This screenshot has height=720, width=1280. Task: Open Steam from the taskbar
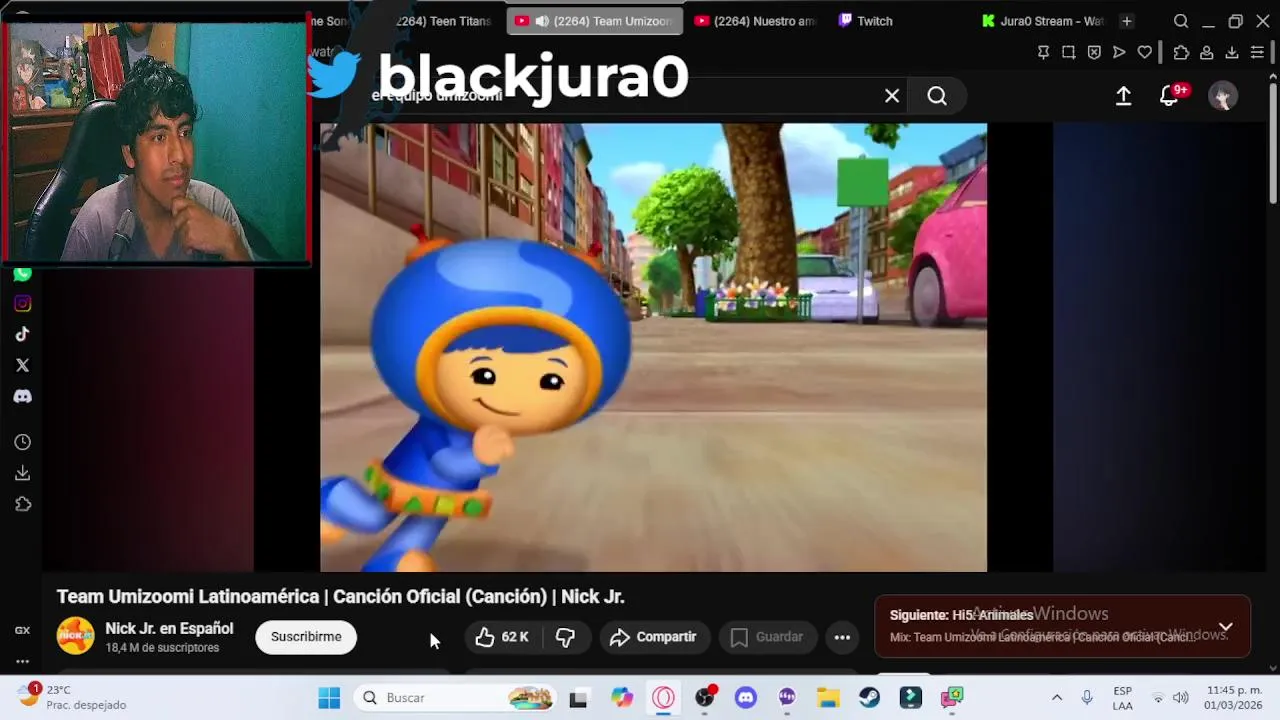(x=869, y=698)
